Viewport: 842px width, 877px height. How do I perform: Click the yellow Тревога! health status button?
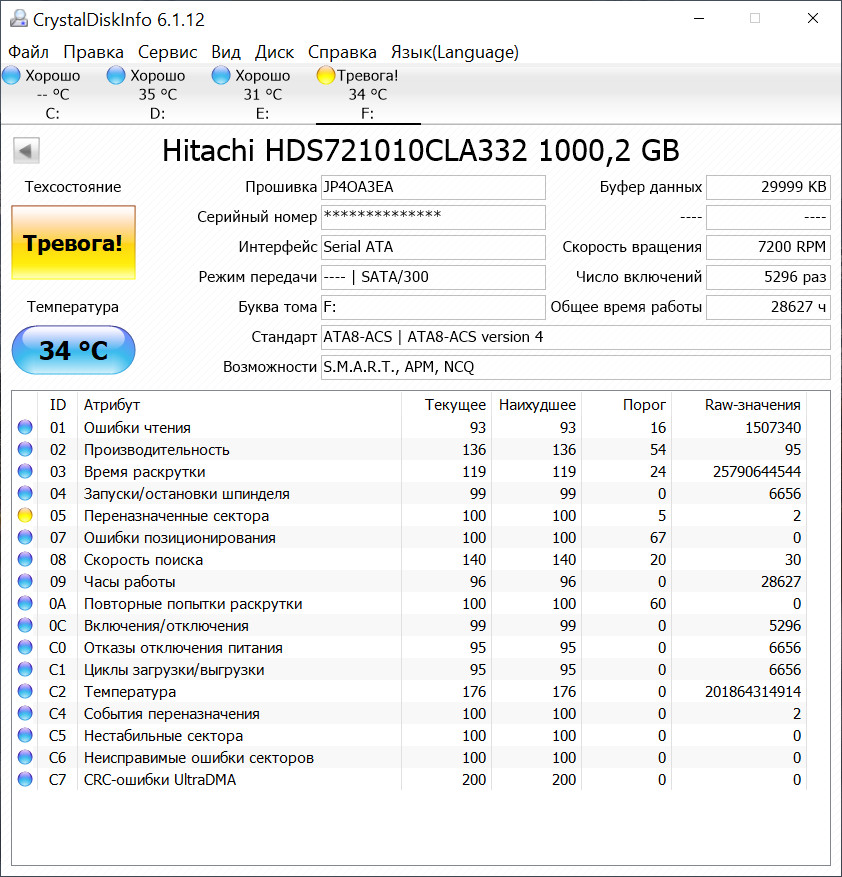coord(73,243)
